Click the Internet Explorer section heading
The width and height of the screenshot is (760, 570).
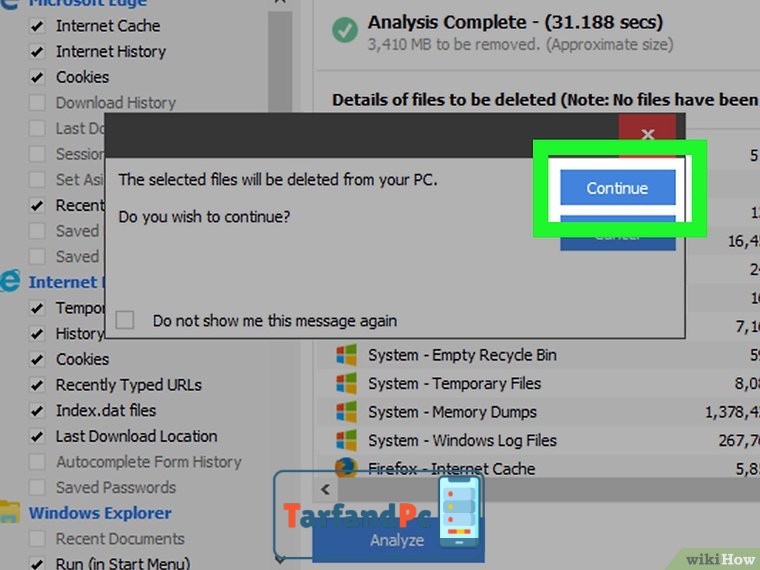tap(66, 282)
